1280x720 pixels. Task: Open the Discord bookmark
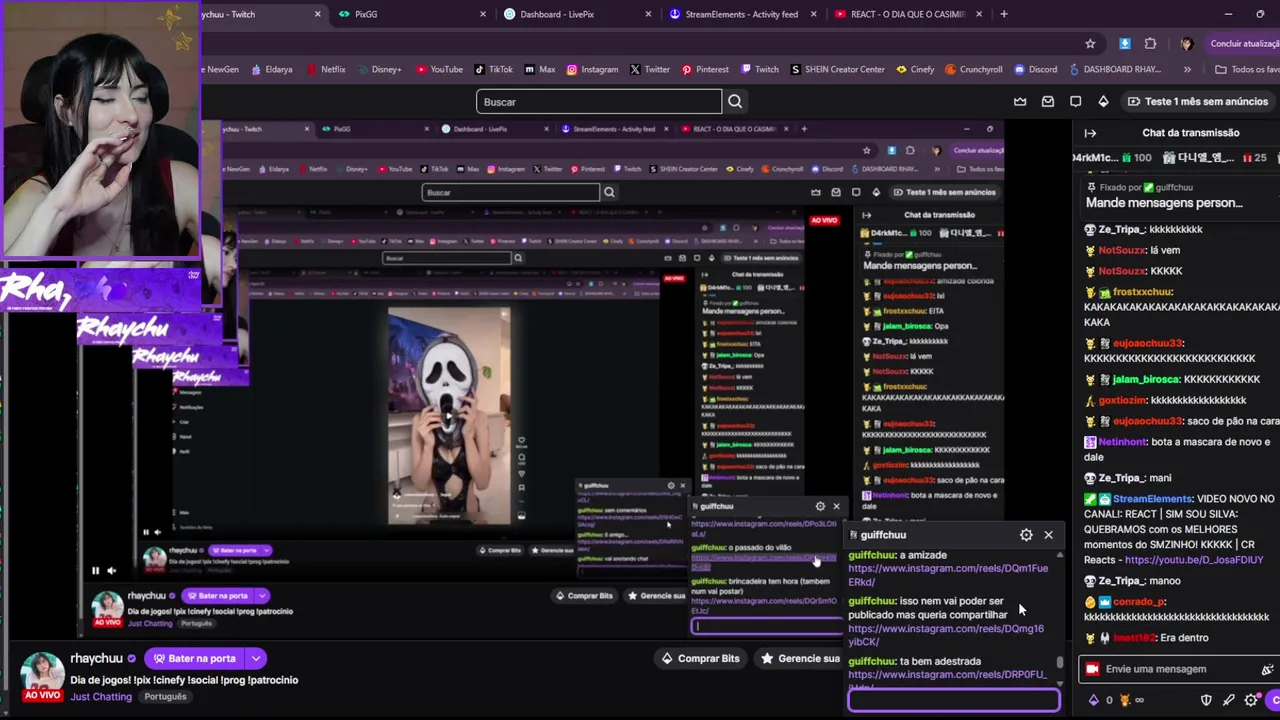pos(1035,69)
